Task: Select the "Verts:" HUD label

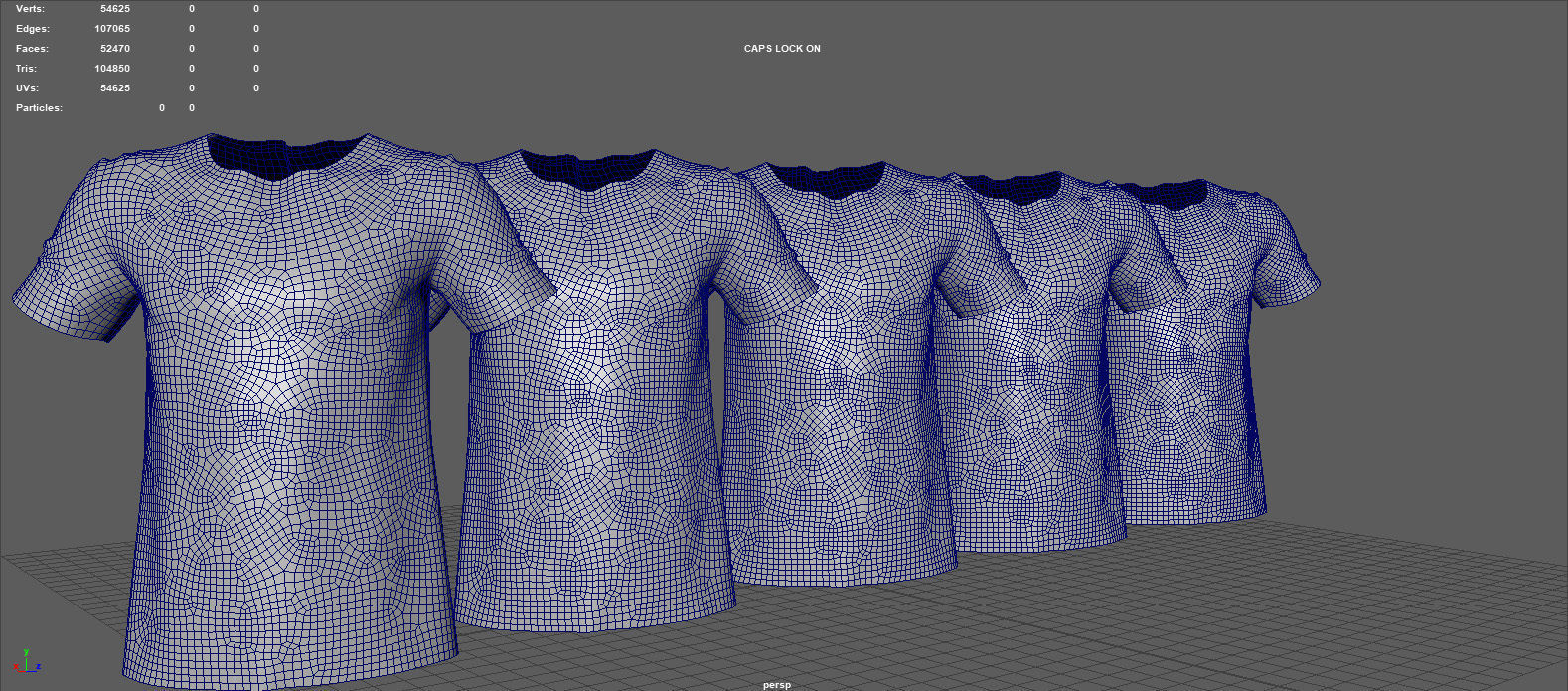Action: point(30,9)
